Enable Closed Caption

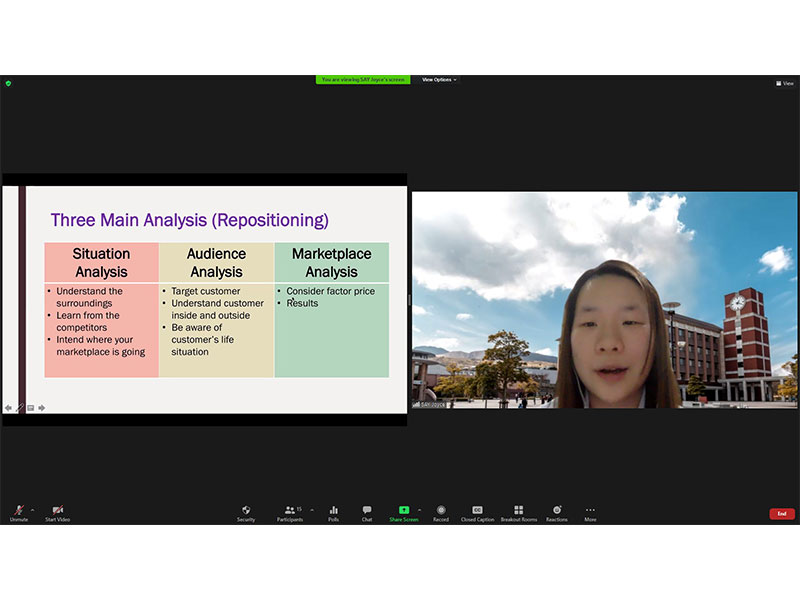[477, 511]
